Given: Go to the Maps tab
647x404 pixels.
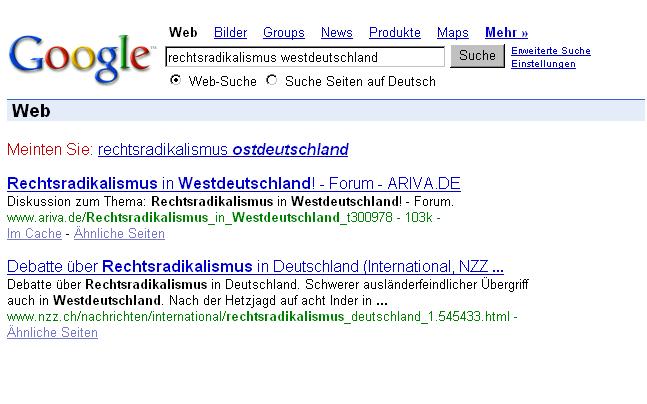Looking at the screenshot, I should point(453,33).
